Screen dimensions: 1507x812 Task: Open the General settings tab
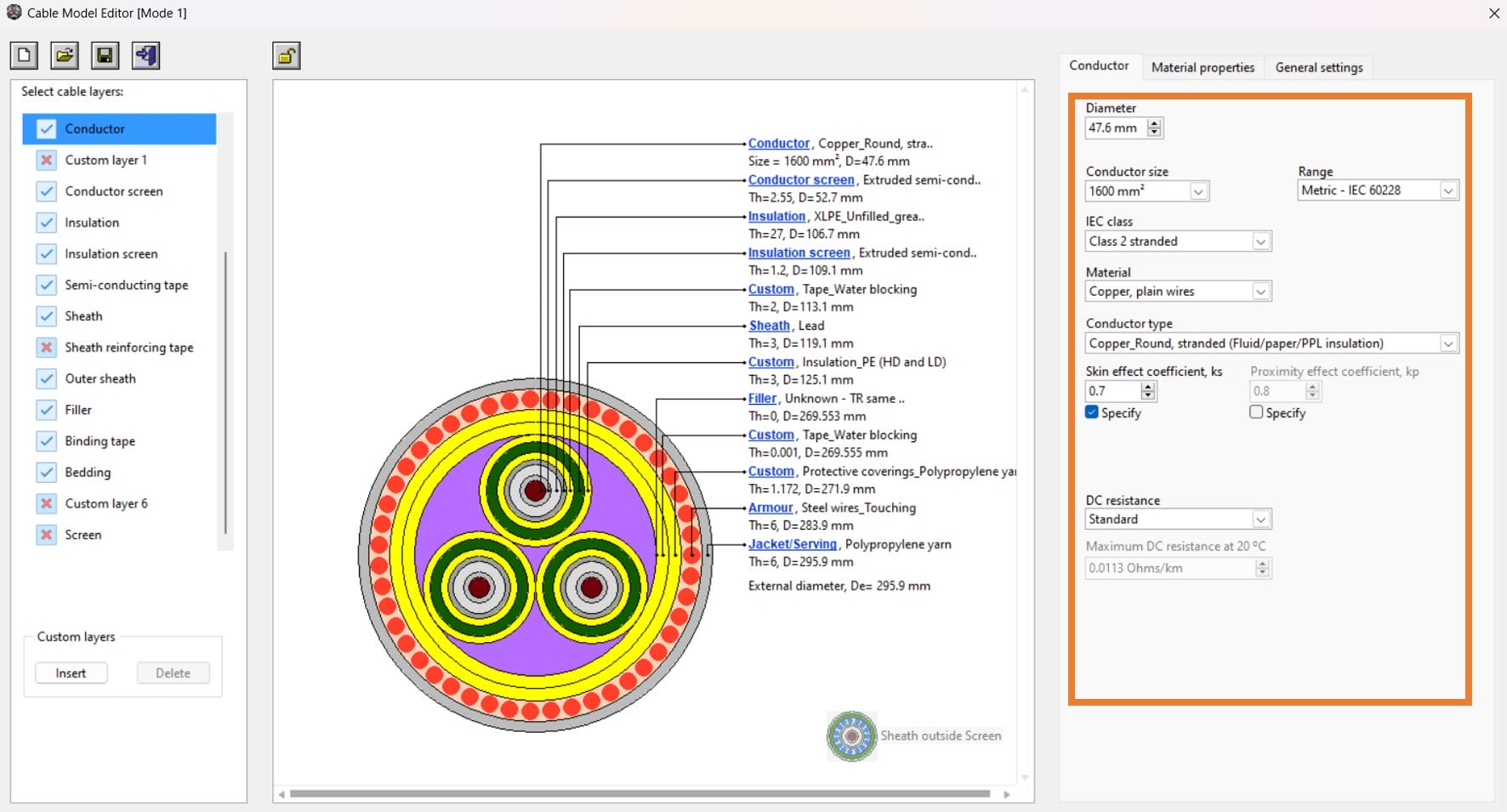[1318, 67]
